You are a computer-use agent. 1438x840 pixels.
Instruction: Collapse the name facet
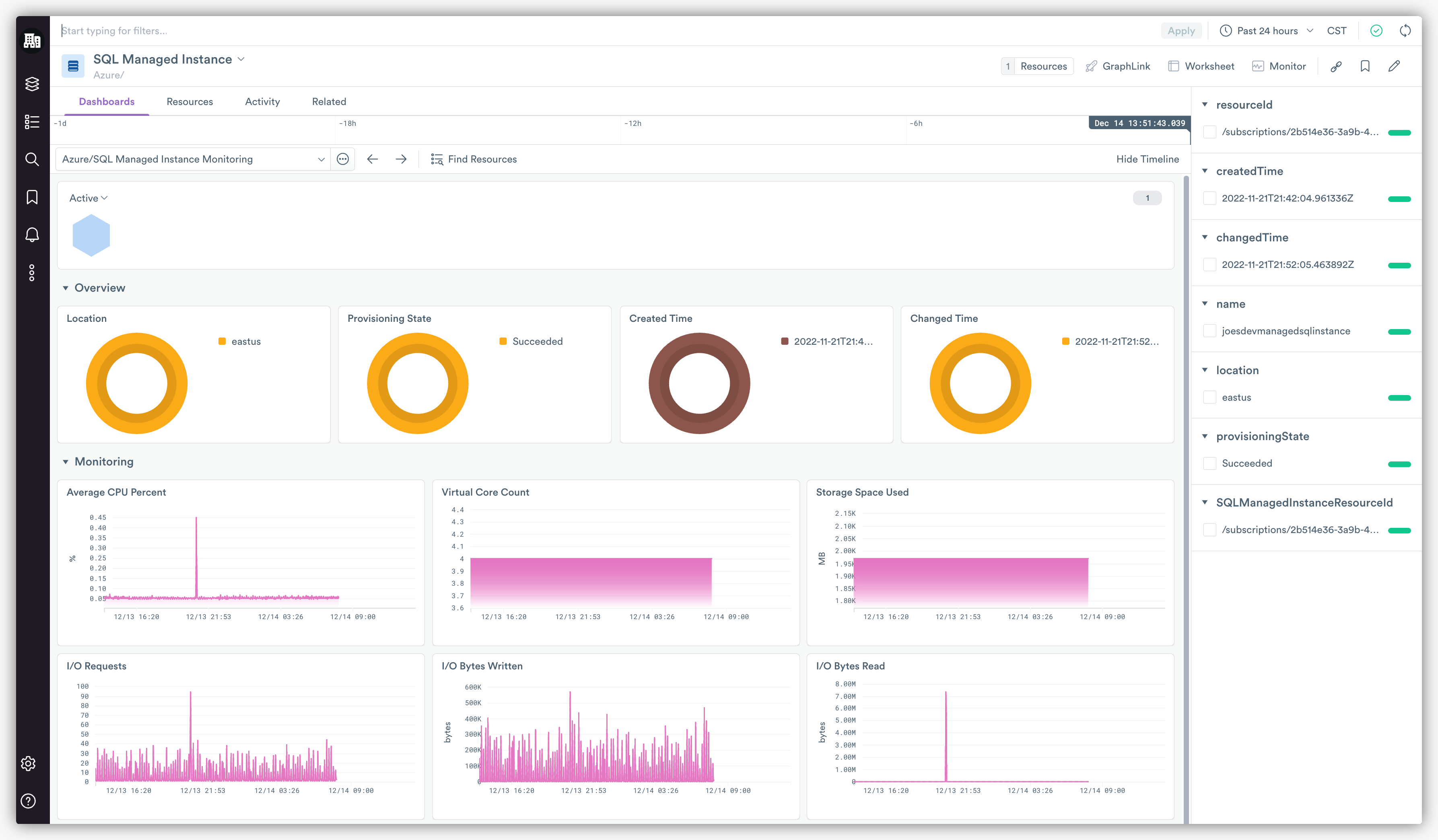point(1205,304)
